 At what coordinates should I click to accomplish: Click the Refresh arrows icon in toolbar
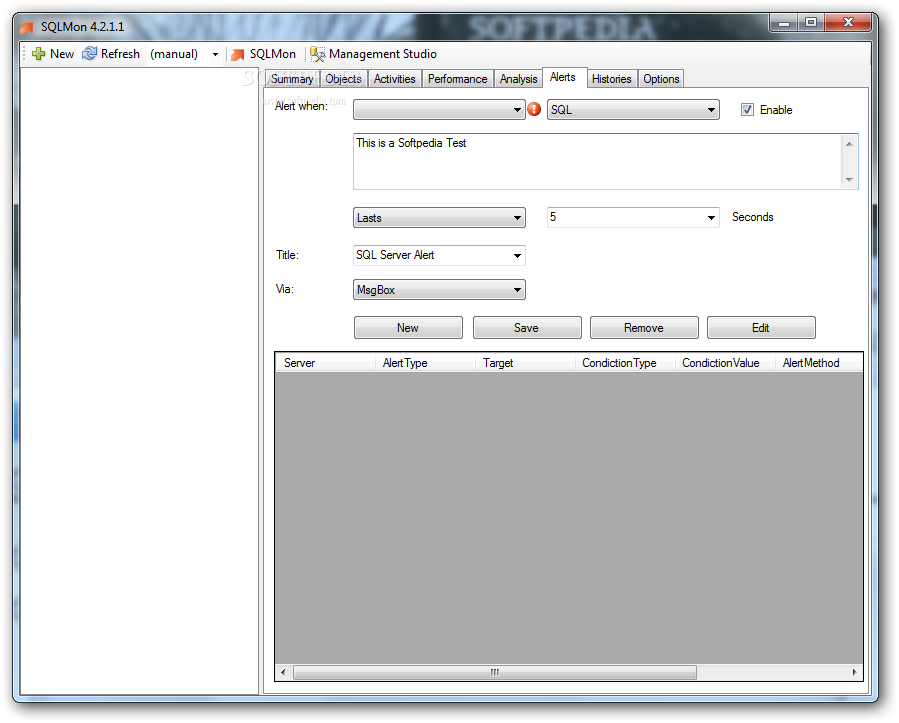click(89, 54)
